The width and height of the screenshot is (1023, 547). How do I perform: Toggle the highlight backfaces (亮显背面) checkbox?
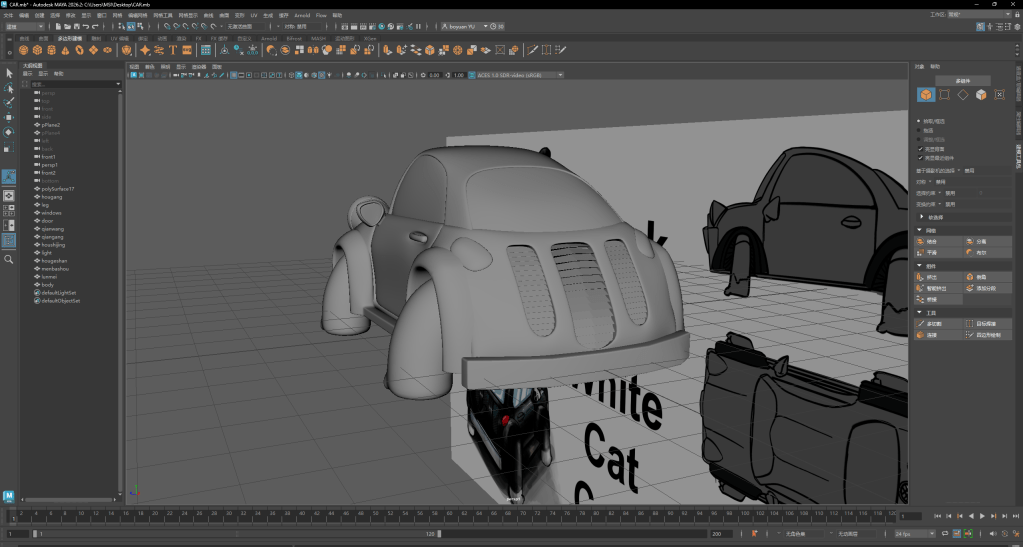click(x=920, y=149)
